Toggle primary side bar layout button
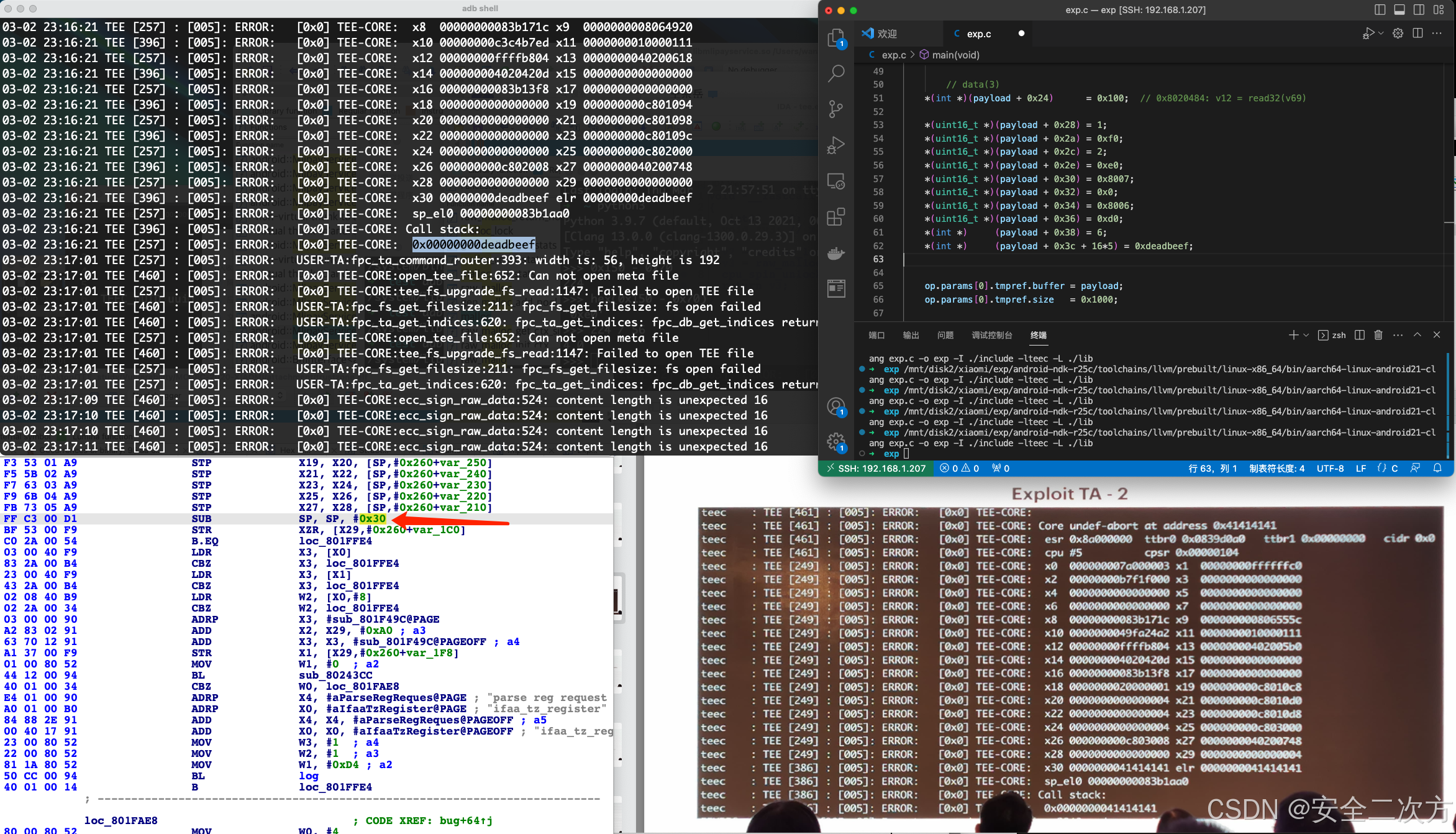 [x=1380, y=10]
